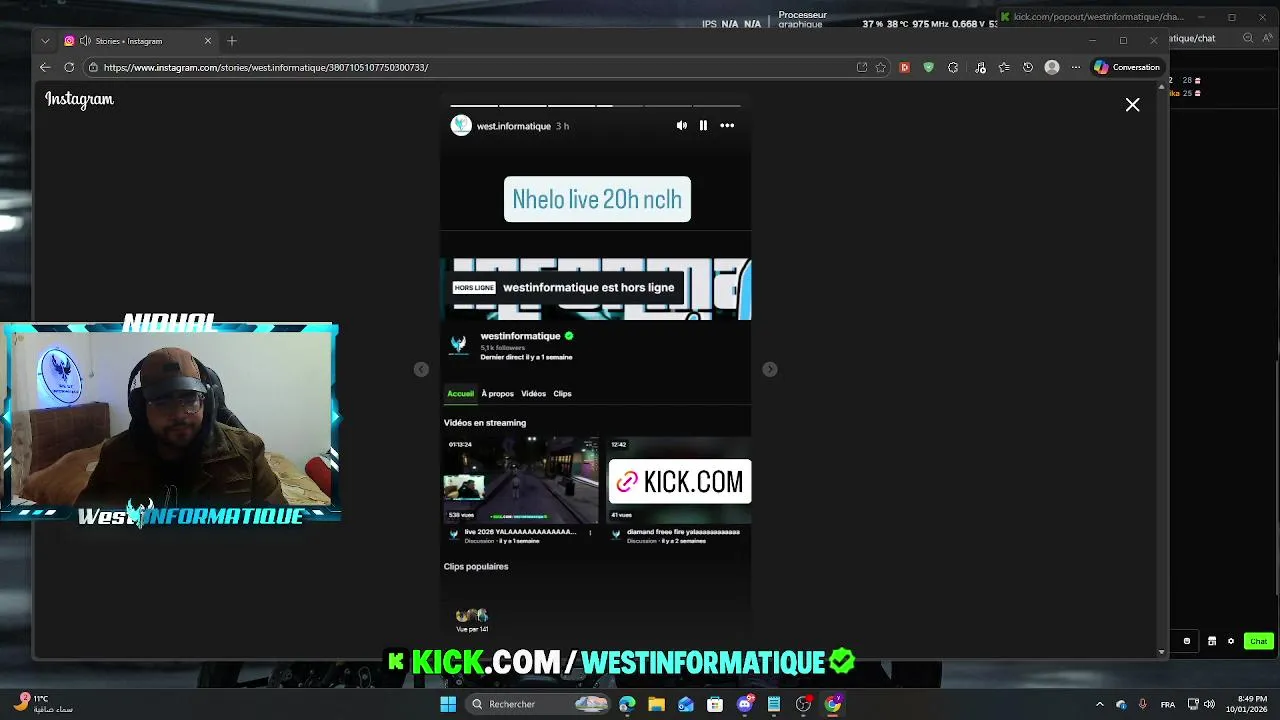Open the Instagram logo home link
Viewport: 1280px width, 720px height.
pyautogui.click(x=79, y=99)
